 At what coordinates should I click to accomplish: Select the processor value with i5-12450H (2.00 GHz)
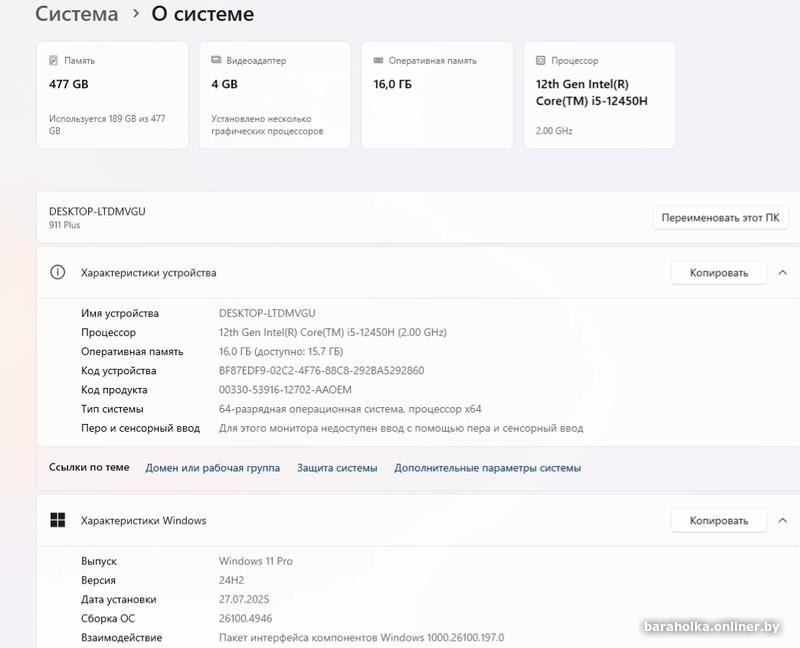(333, 332)
